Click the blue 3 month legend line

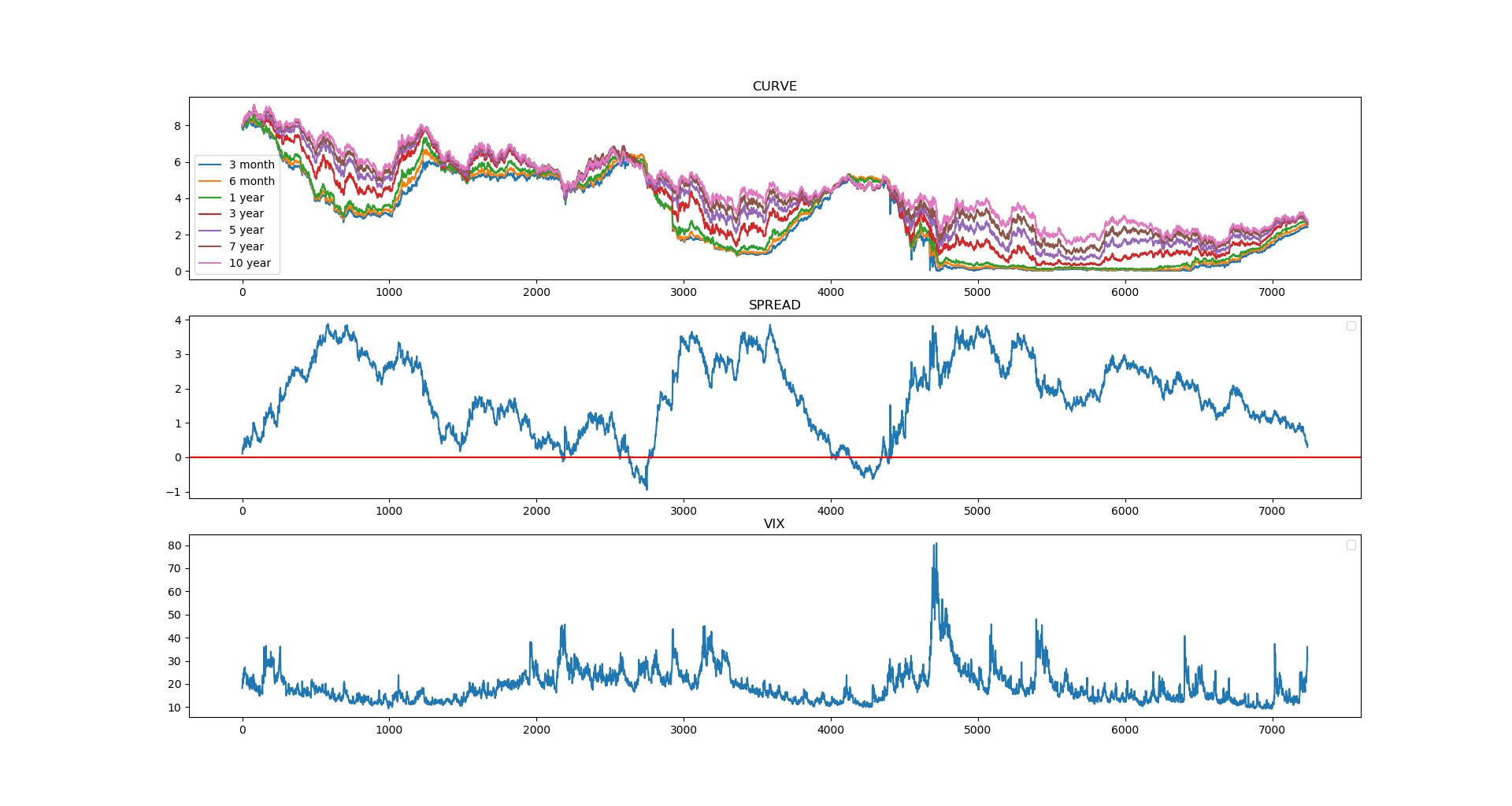(x=209, y=165)
